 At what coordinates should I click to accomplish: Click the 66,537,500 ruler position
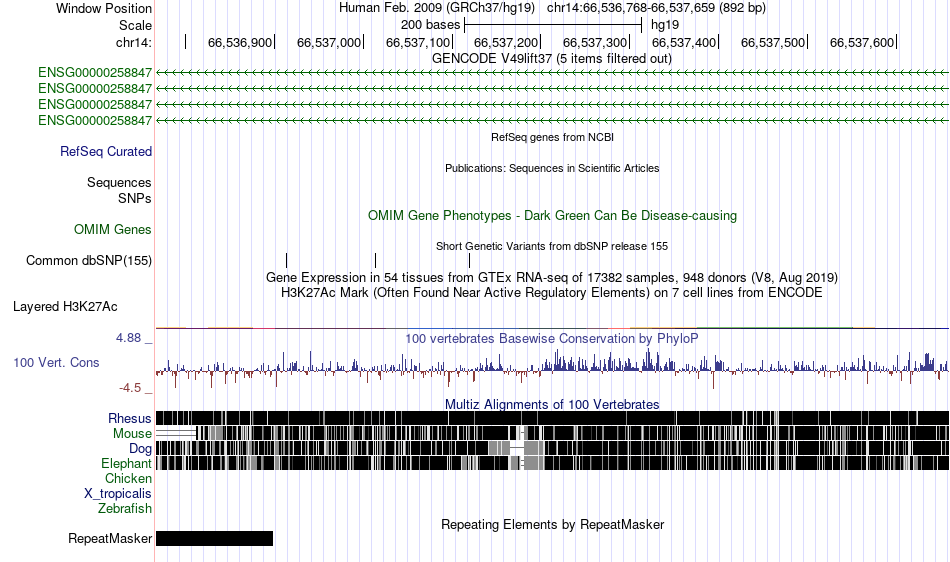pos(773,42)
